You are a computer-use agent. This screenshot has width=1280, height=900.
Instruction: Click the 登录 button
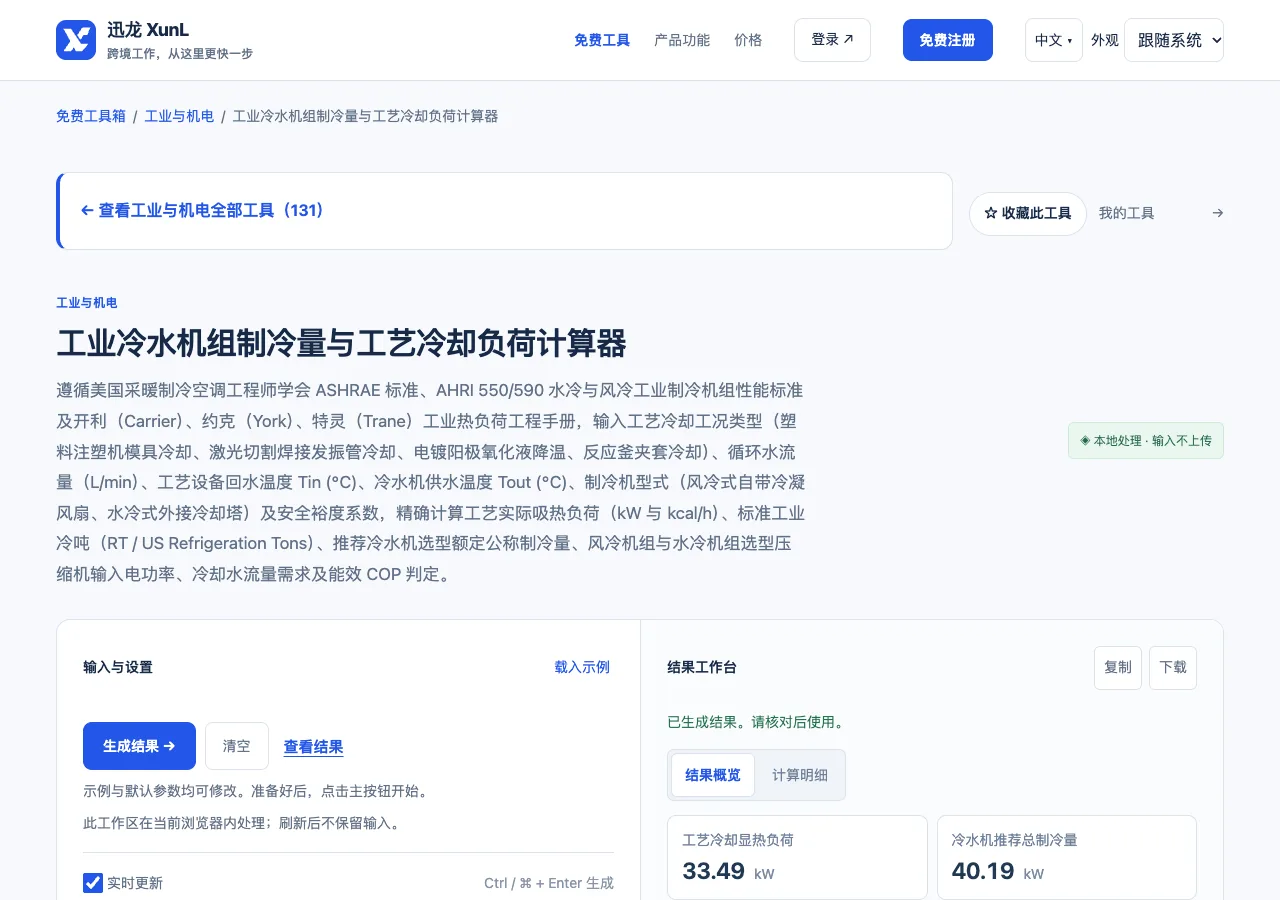coord(832,40)
